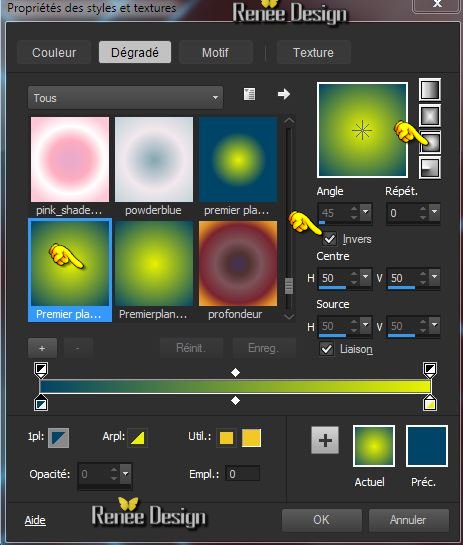Click the plus add-to-palette button
Image resolution: width=463 pixels, height=545 pixels.
325,440
